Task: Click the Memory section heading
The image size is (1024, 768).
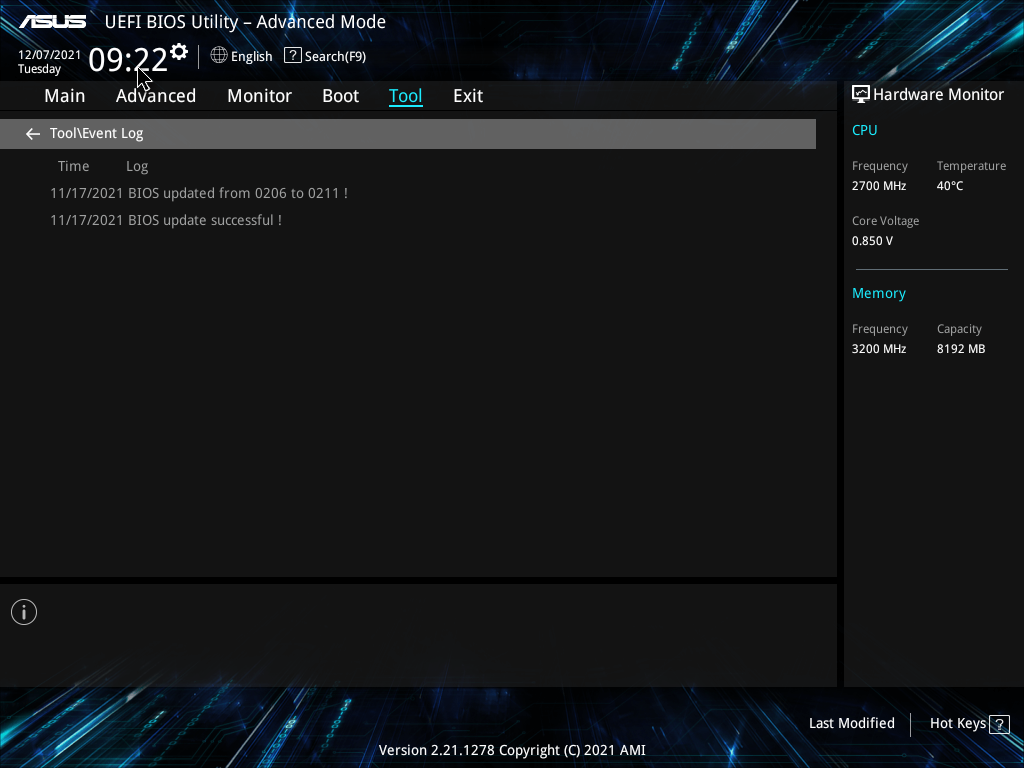Action: point(878,293)
